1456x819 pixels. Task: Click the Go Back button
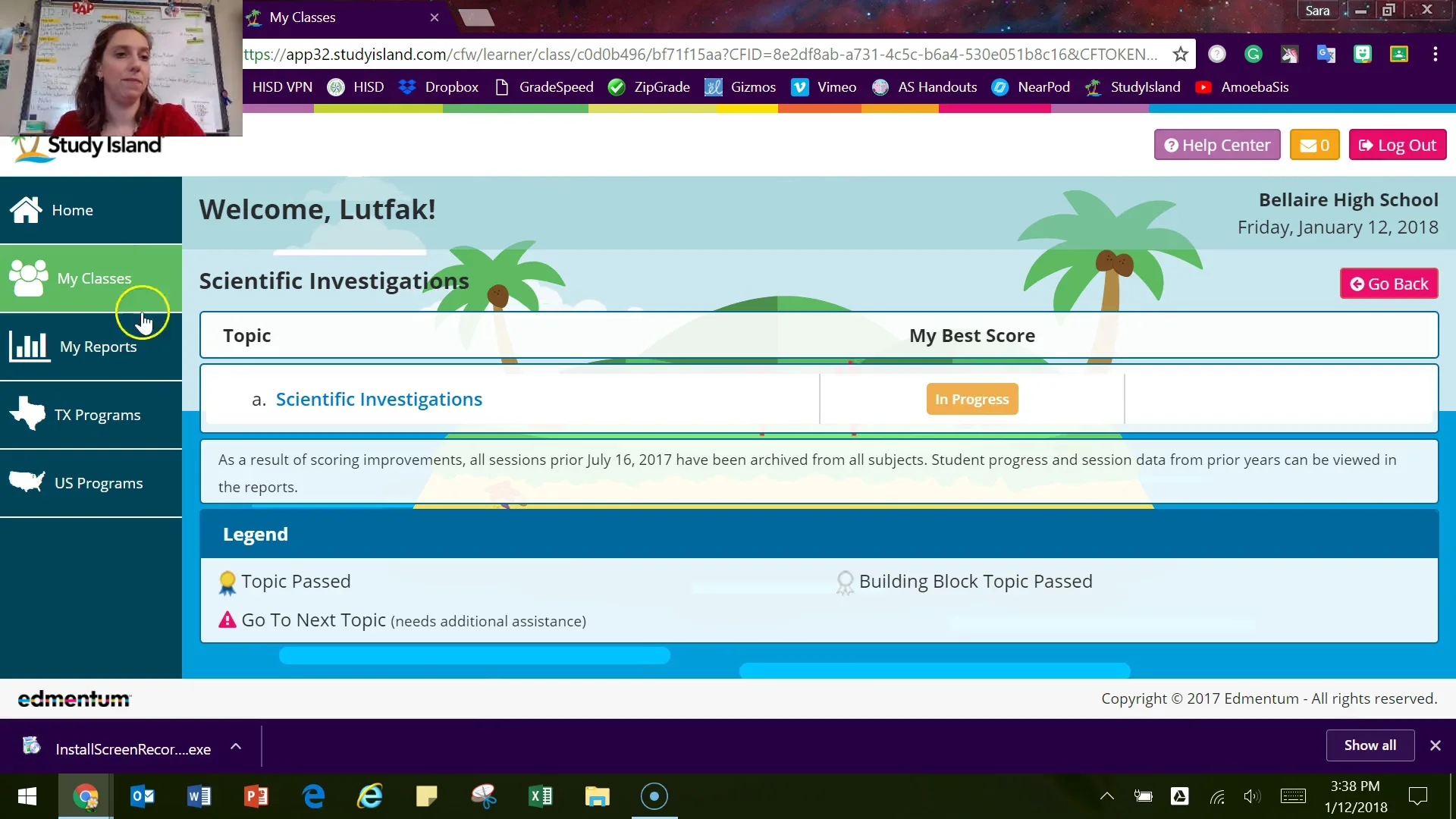pos(1389,284)
